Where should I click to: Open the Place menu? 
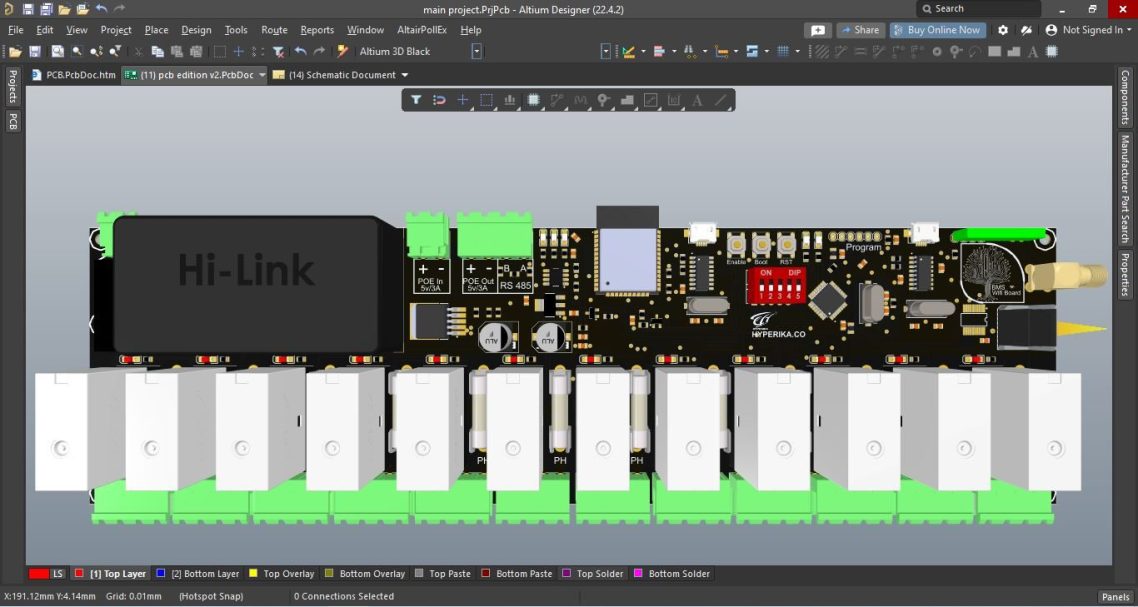click(x=156, y=30)
